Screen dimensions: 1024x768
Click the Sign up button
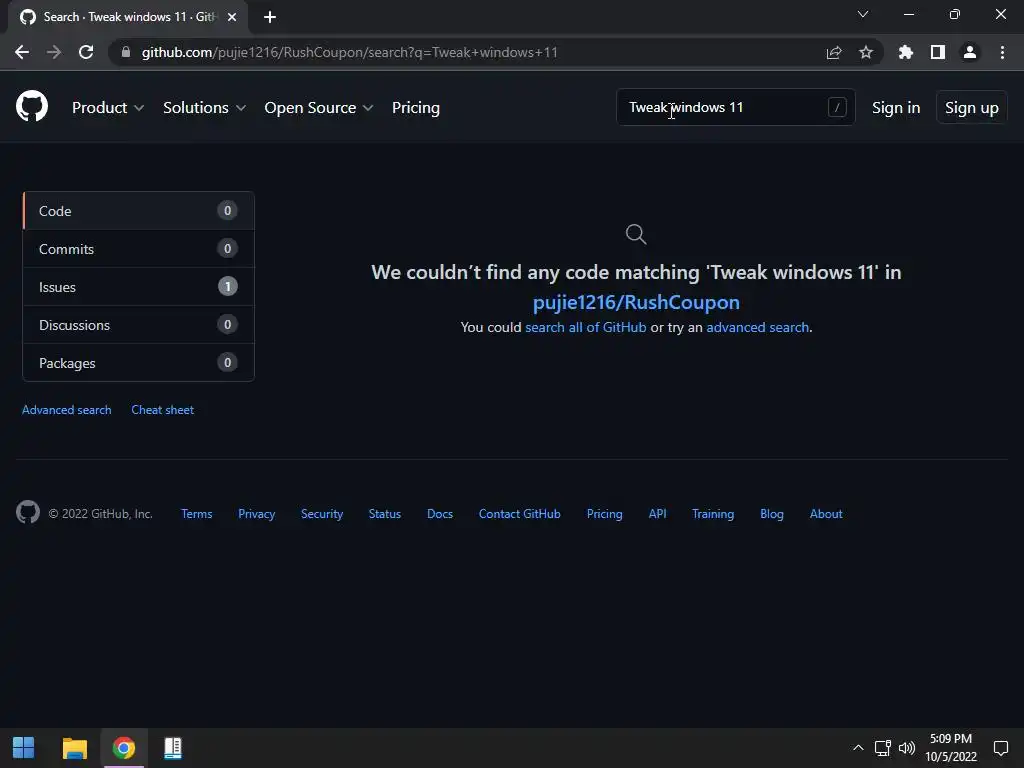pyautogui.click(x=972, y=108)
